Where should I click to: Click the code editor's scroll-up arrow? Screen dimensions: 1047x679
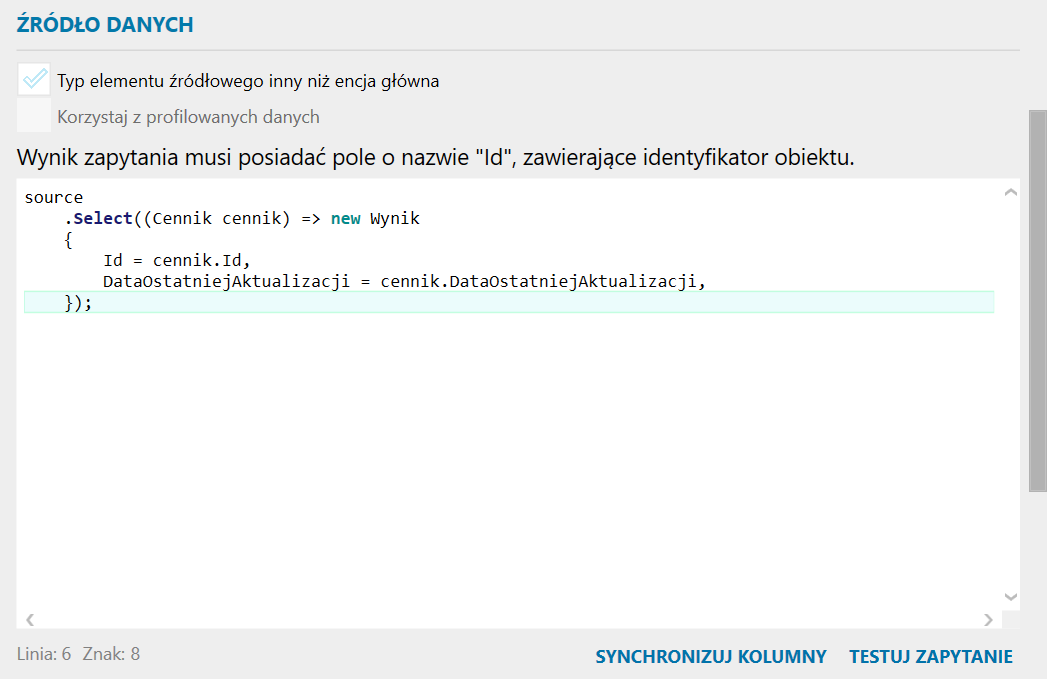click(x=1010, y=192)
